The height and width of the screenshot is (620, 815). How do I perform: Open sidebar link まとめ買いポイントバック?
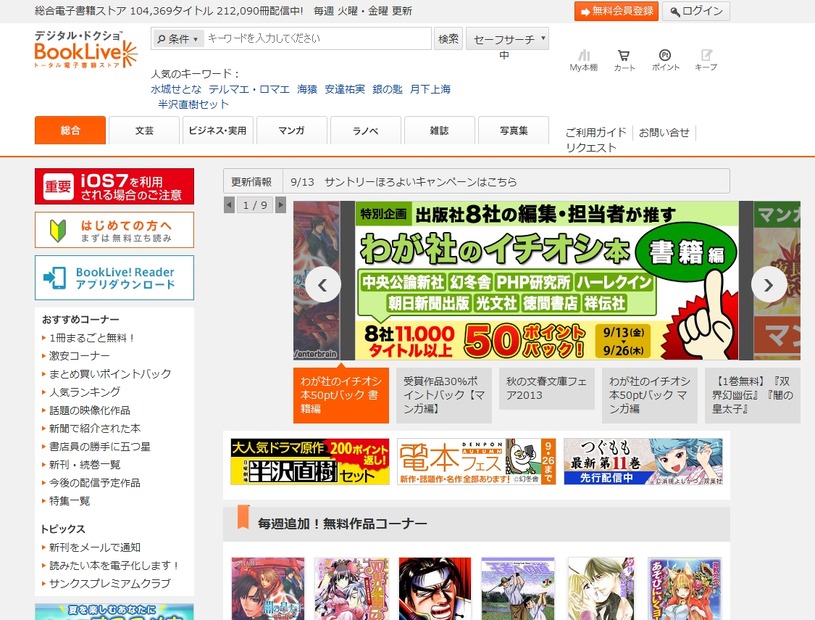click(110, 374)
